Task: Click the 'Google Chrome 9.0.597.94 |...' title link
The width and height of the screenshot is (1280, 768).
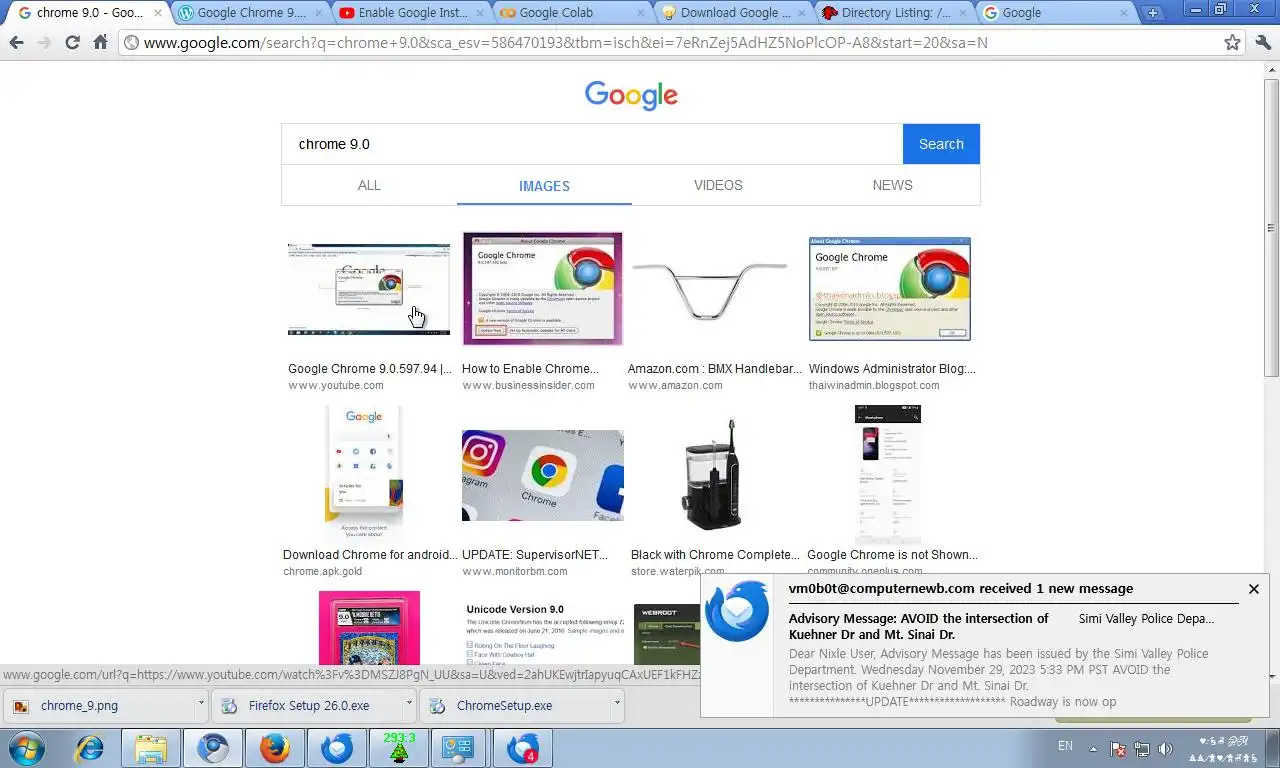Action: 370,369
